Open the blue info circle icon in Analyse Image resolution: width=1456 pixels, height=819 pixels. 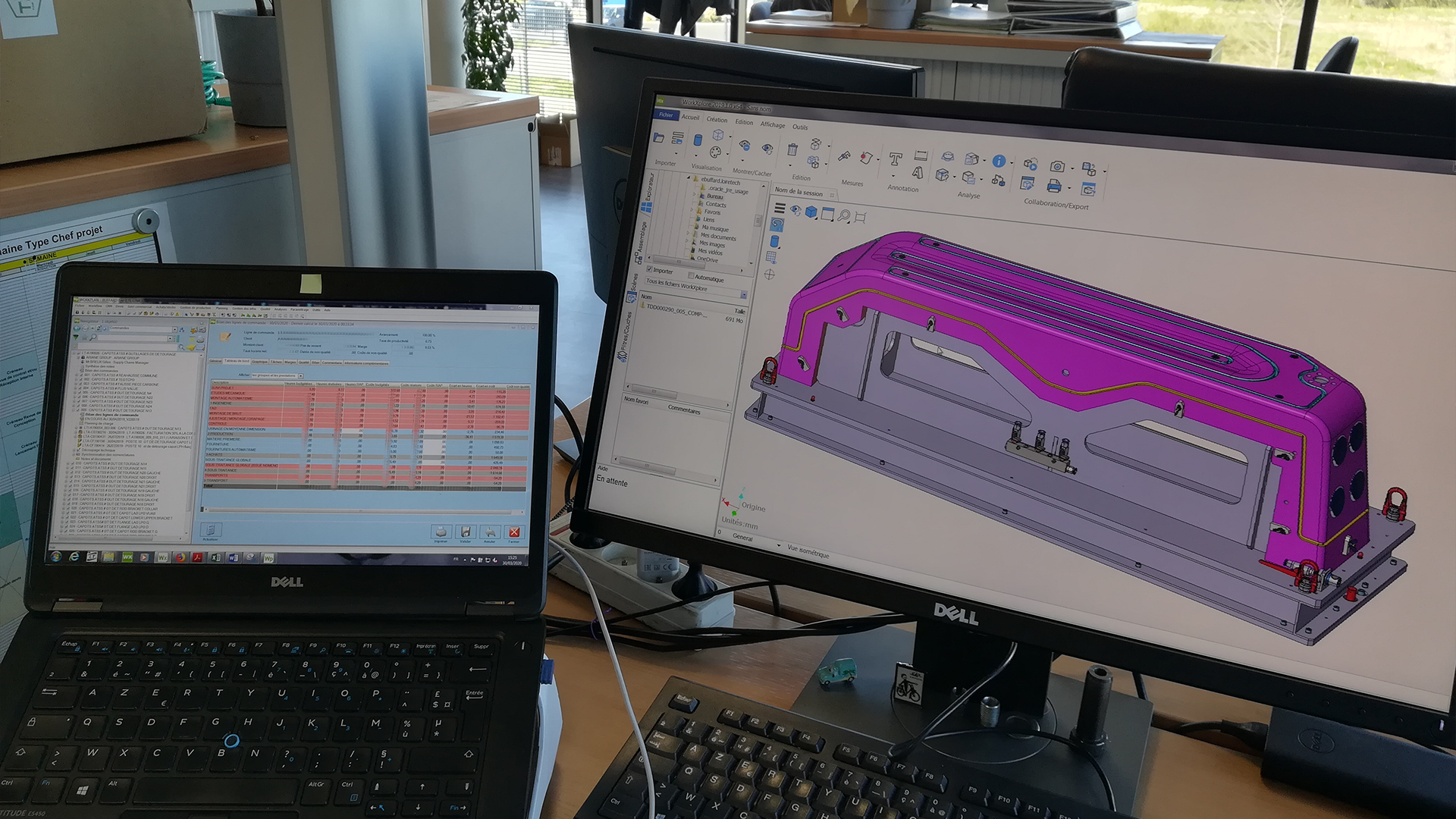pos(999,161)
